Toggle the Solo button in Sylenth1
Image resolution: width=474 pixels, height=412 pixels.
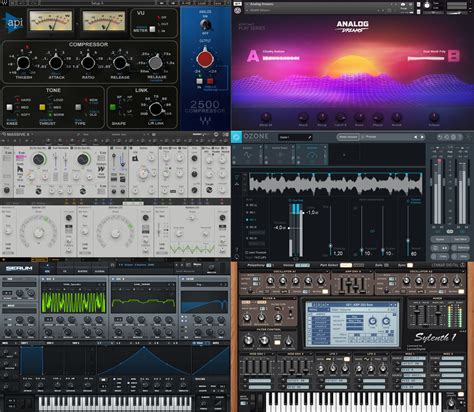pos(385,265)
